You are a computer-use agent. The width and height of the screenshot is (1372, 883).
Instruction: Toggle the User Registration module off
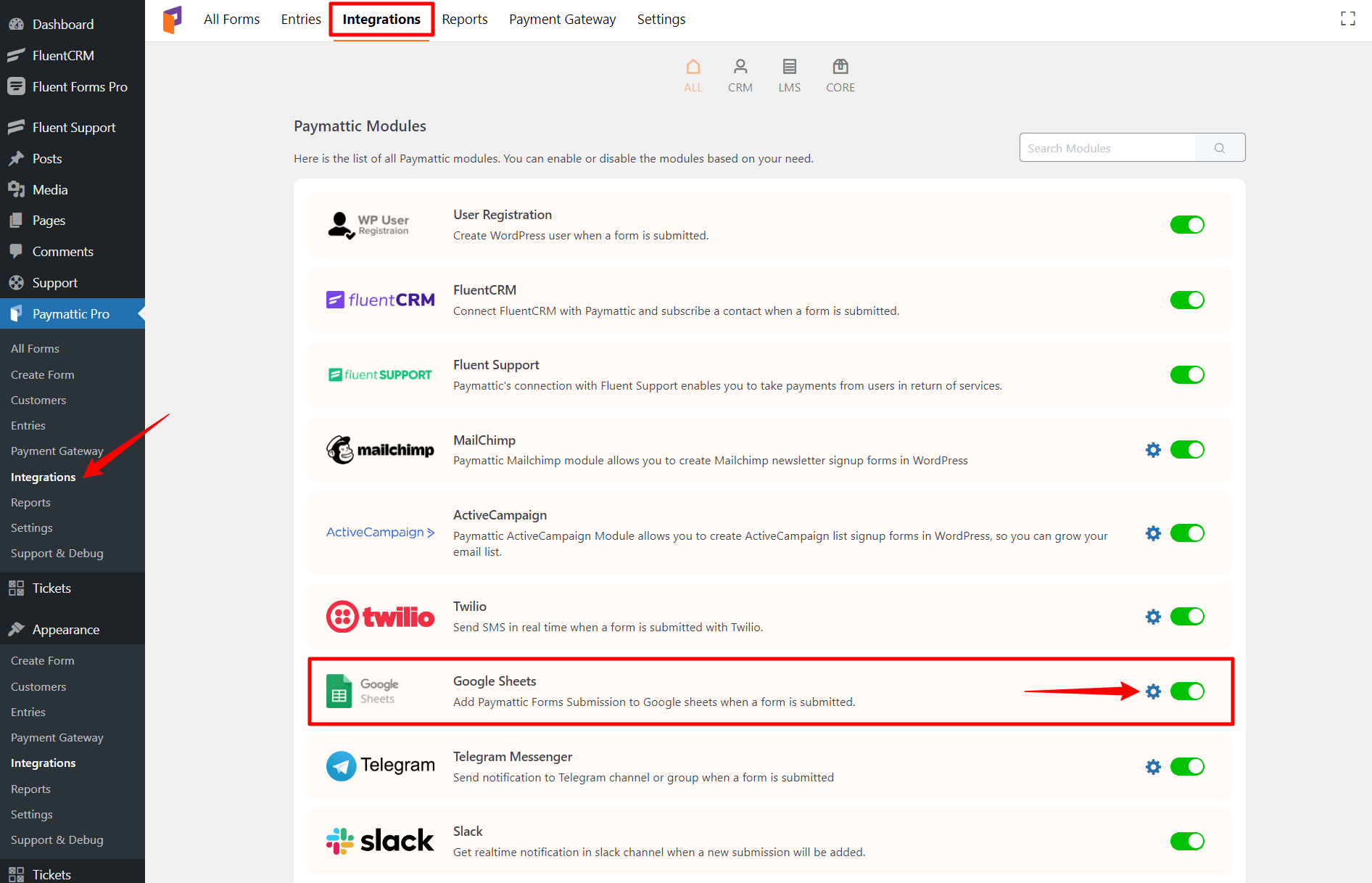pyautogui.click(x=1187, y=225)
